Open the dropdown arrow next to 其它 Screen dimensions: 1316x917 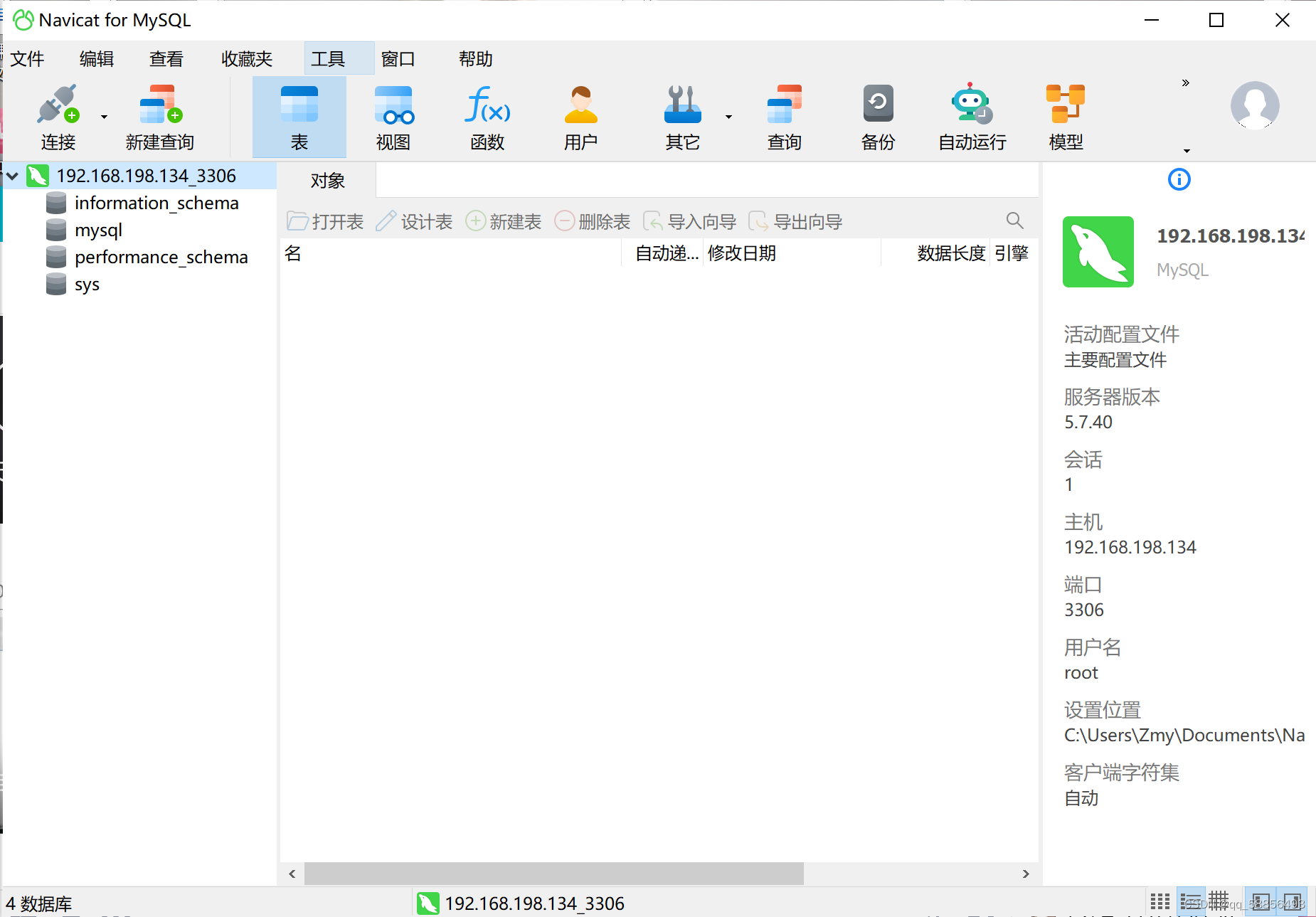pos(728,117)
